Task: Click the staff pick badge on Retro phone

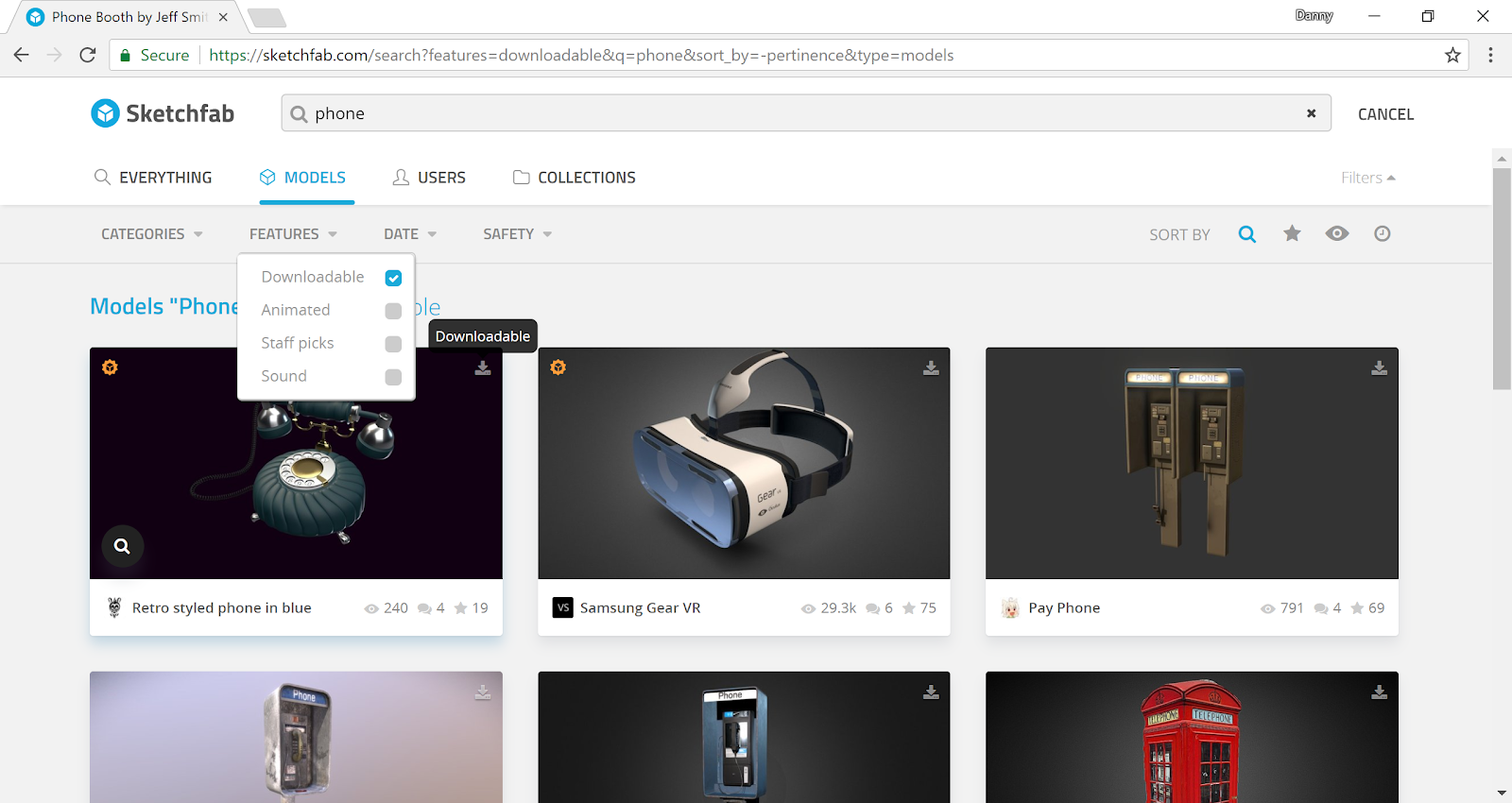Action: click(x=111, y=367)
